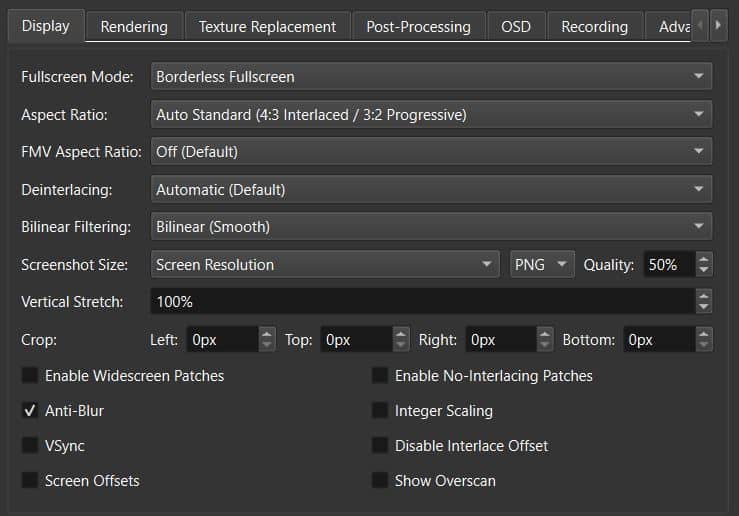
Task: Turn on Integer Scaling checkbox
Action: [x=380, y=410]
